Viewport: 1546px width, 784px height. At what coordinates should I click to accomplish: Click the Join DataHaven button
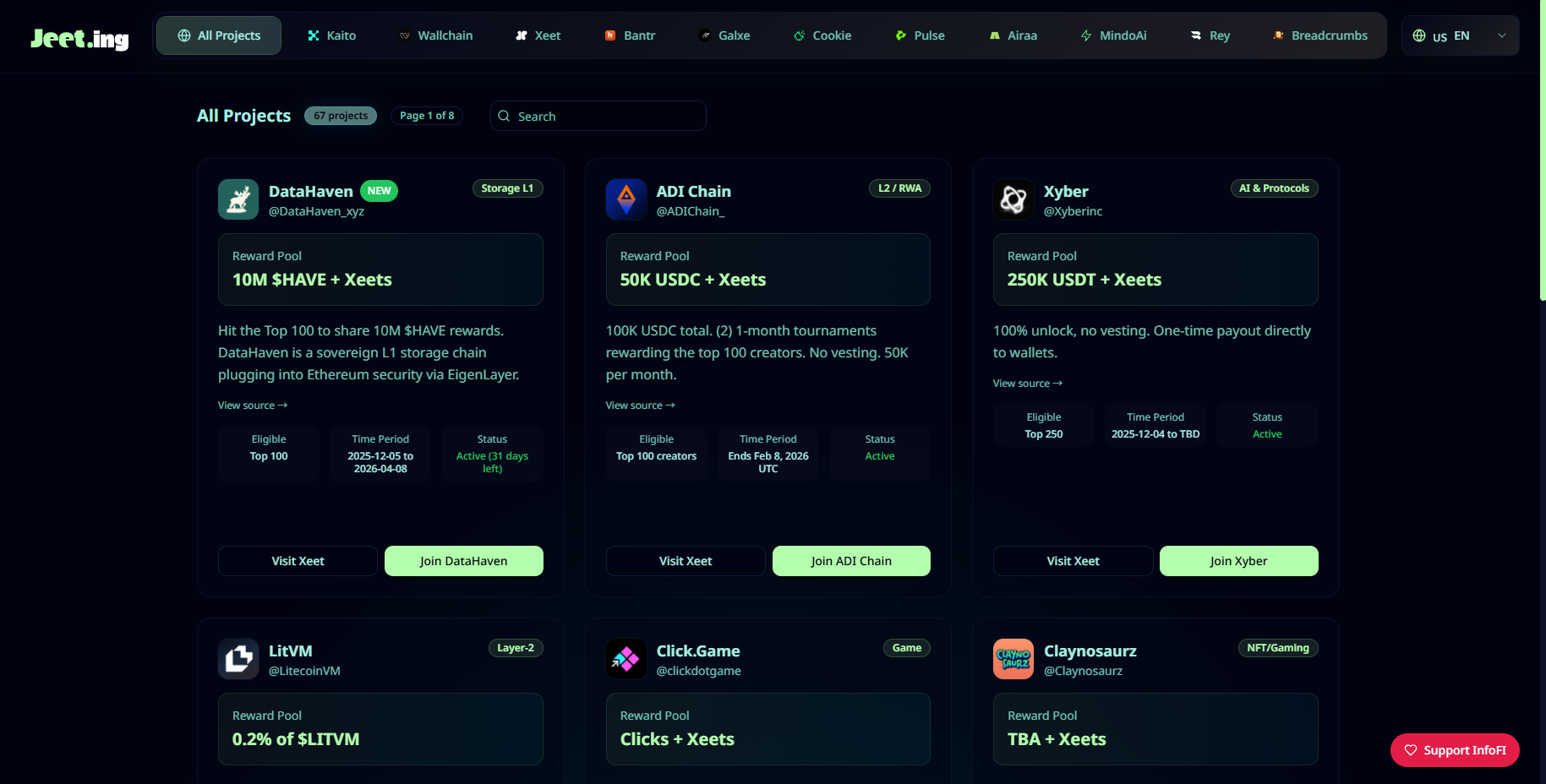[x=464, y=561]
